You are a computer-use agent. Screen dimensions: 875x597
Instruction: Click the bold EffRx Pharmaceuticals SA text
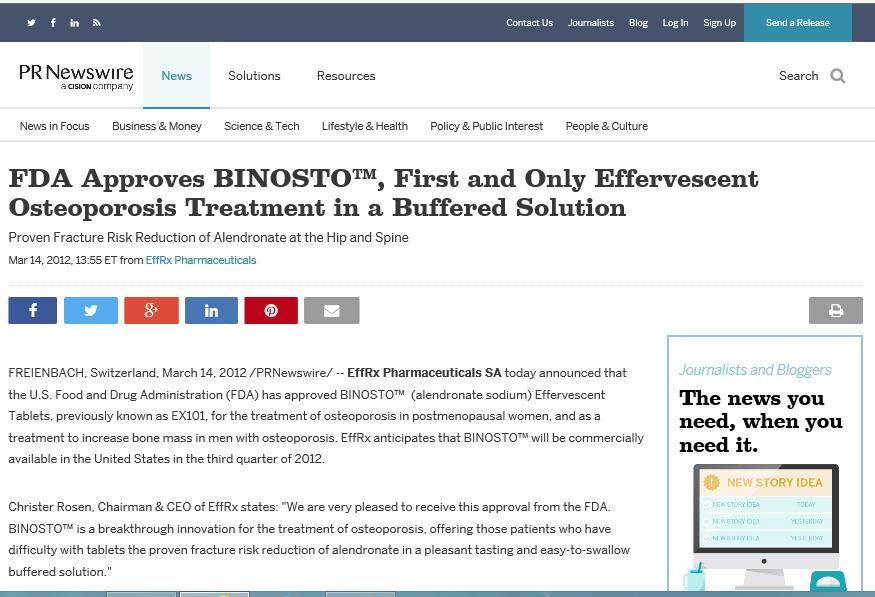424,373
